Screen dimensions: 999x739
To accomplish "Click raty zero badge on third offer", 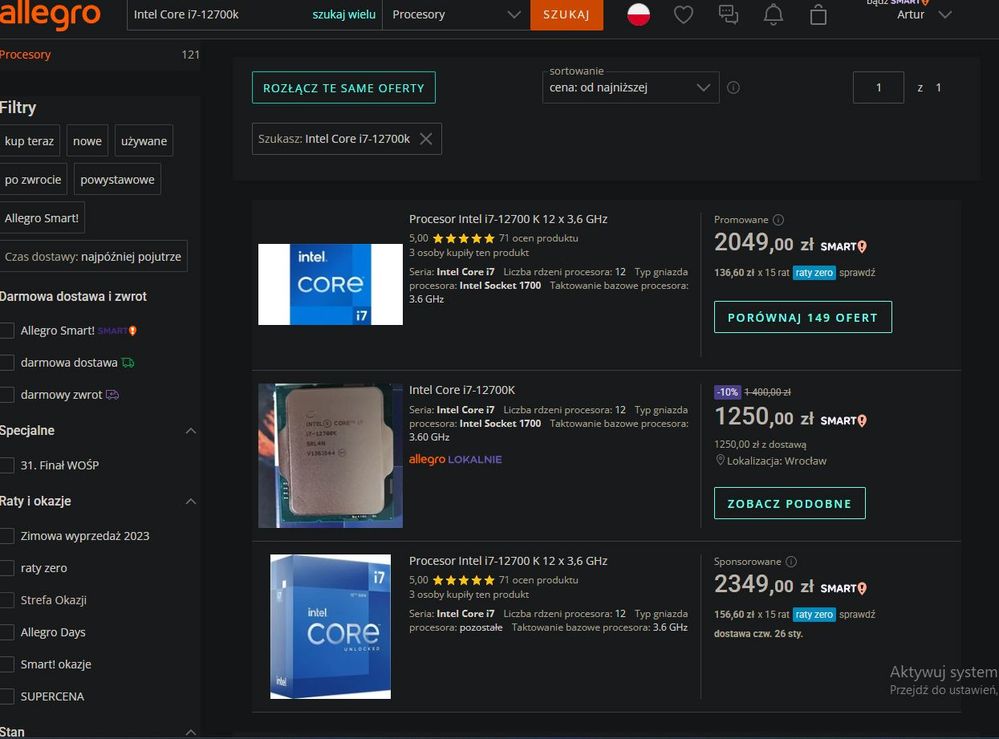I will tap(814, 615).
